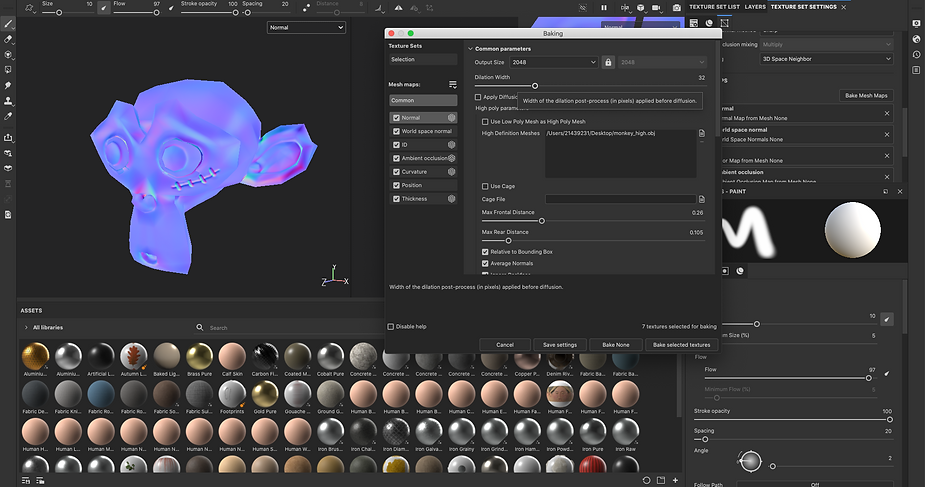Open the Log panel icon
Screen dimensions: 925x487
(916, 70)
